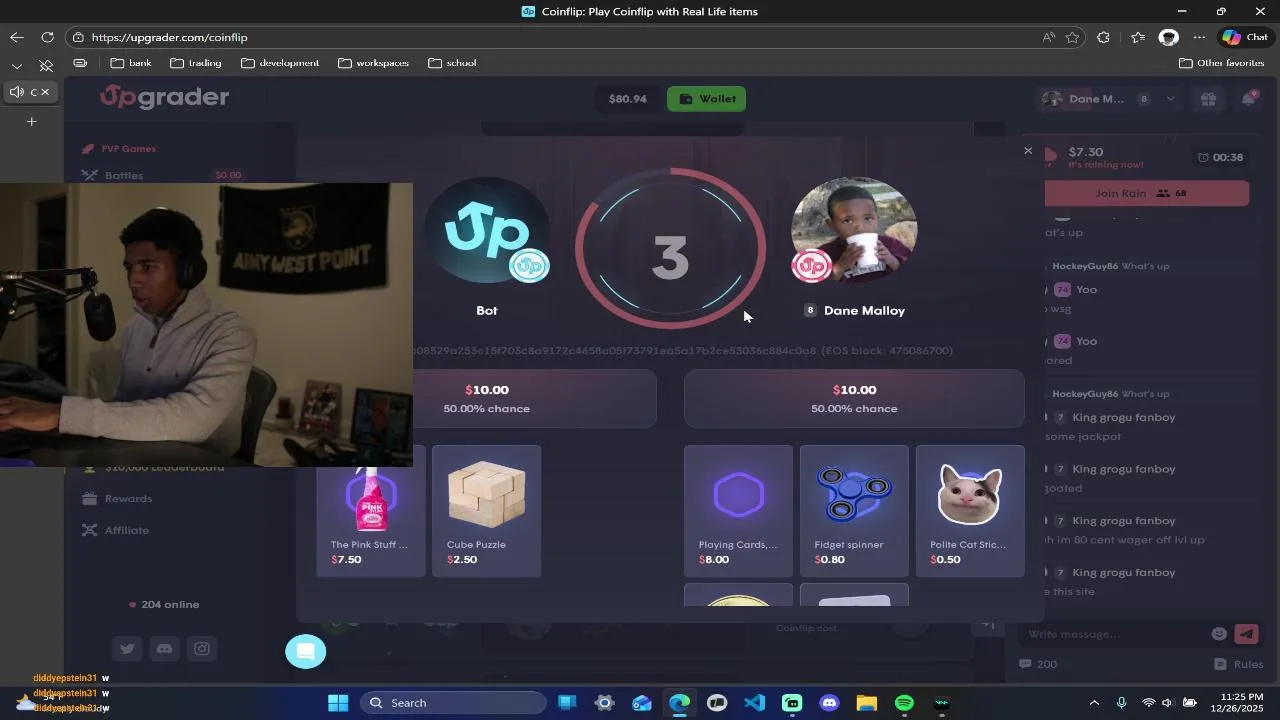Viewport: 1280px width, 720px height.
Task: Open the browser settings and more menu
Action: pos(1199,37)
